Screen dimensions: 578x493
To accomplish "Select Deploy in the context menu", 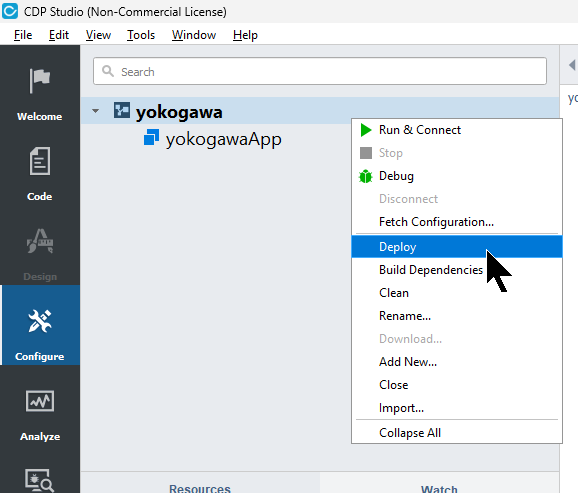I will pos(457,247).
